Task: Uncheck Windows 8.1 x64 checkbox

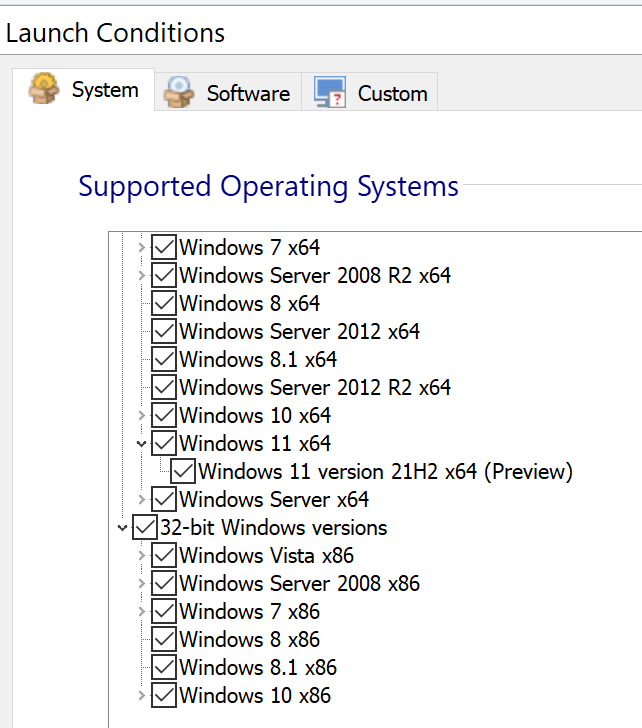Action: 163,359
